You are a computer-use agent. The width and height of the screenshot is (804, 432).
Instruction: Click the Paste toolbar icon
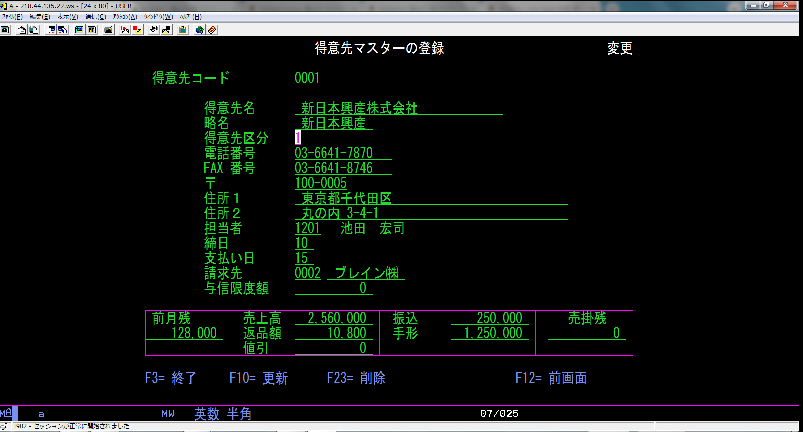(34, 29)
